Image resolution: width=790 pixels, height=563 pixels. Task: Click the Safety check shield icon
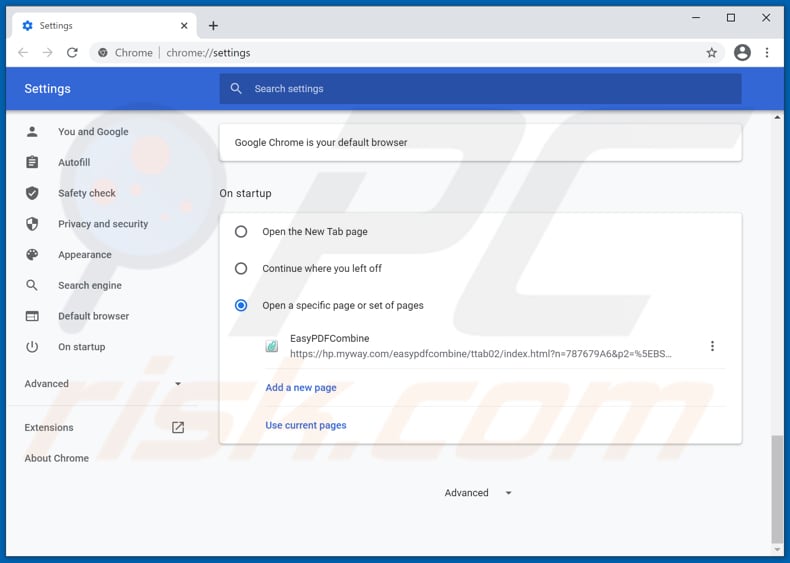(x=32, y=193)
